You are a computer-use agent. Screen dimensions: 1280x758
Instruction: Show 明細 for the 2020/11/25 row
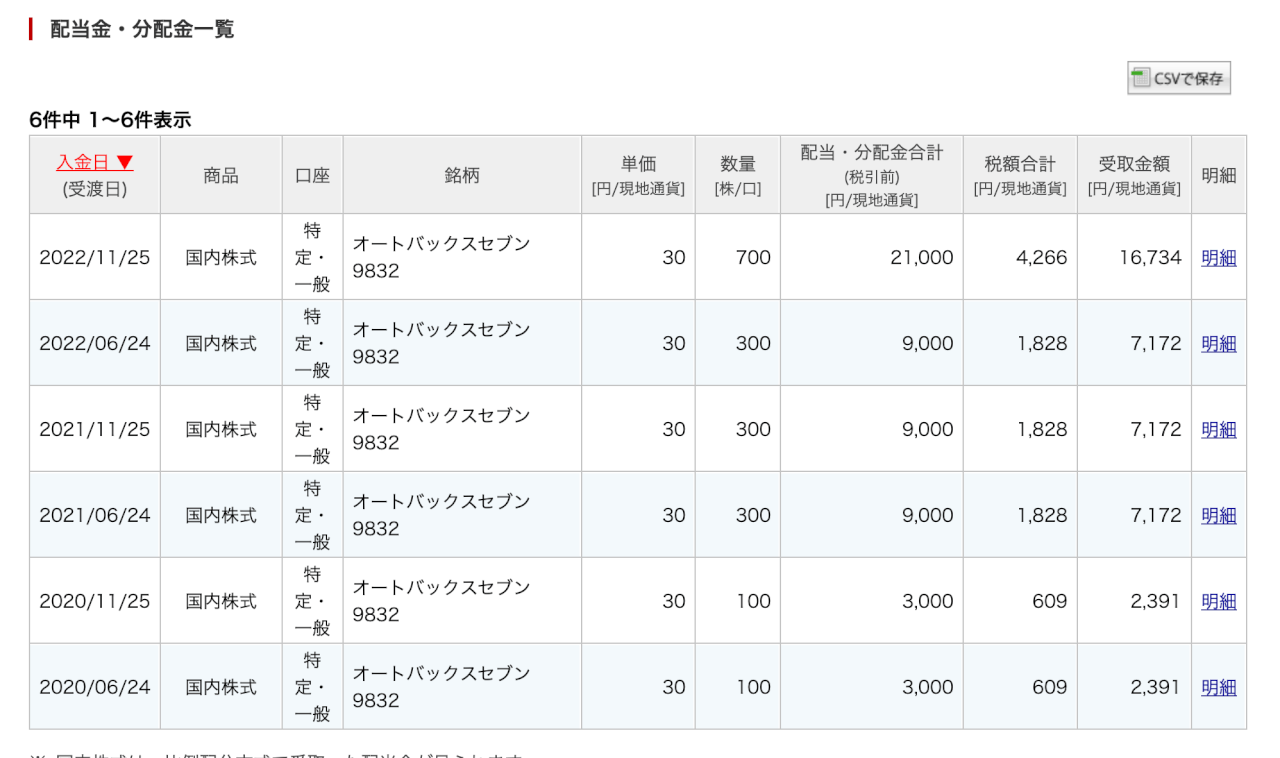(1218, 602)
